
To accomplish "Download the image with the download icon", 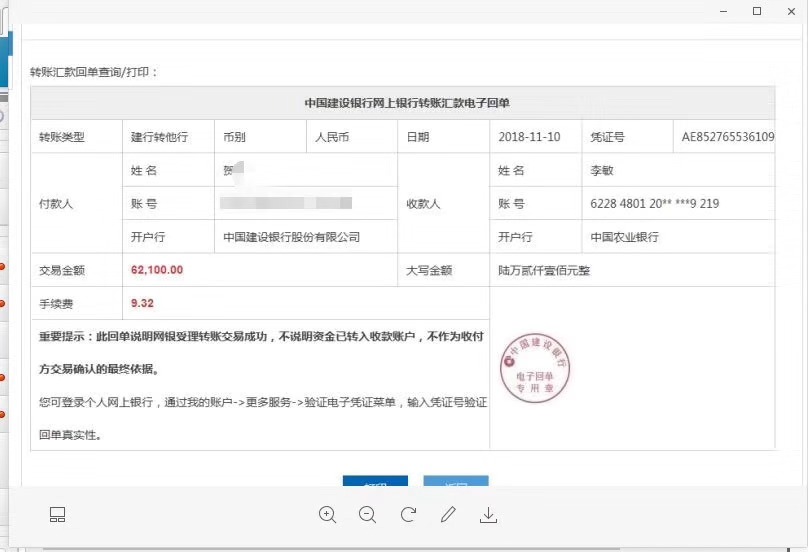I will click(x=488, y=515).
